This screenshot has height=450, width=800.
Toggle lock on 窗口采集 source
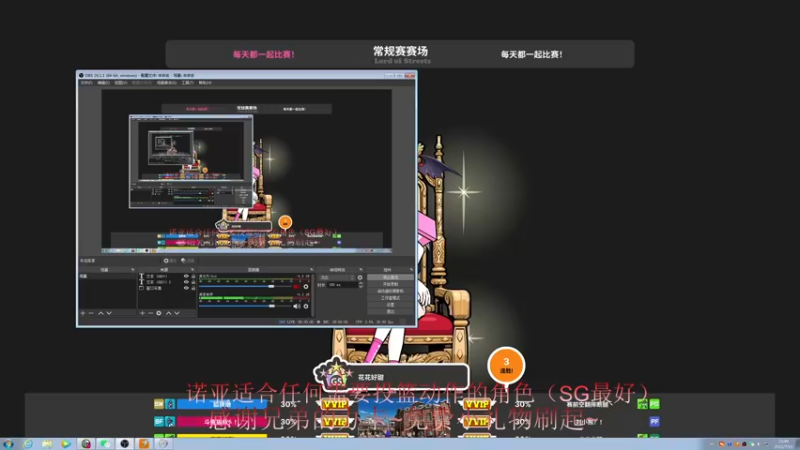click(193, 288)
